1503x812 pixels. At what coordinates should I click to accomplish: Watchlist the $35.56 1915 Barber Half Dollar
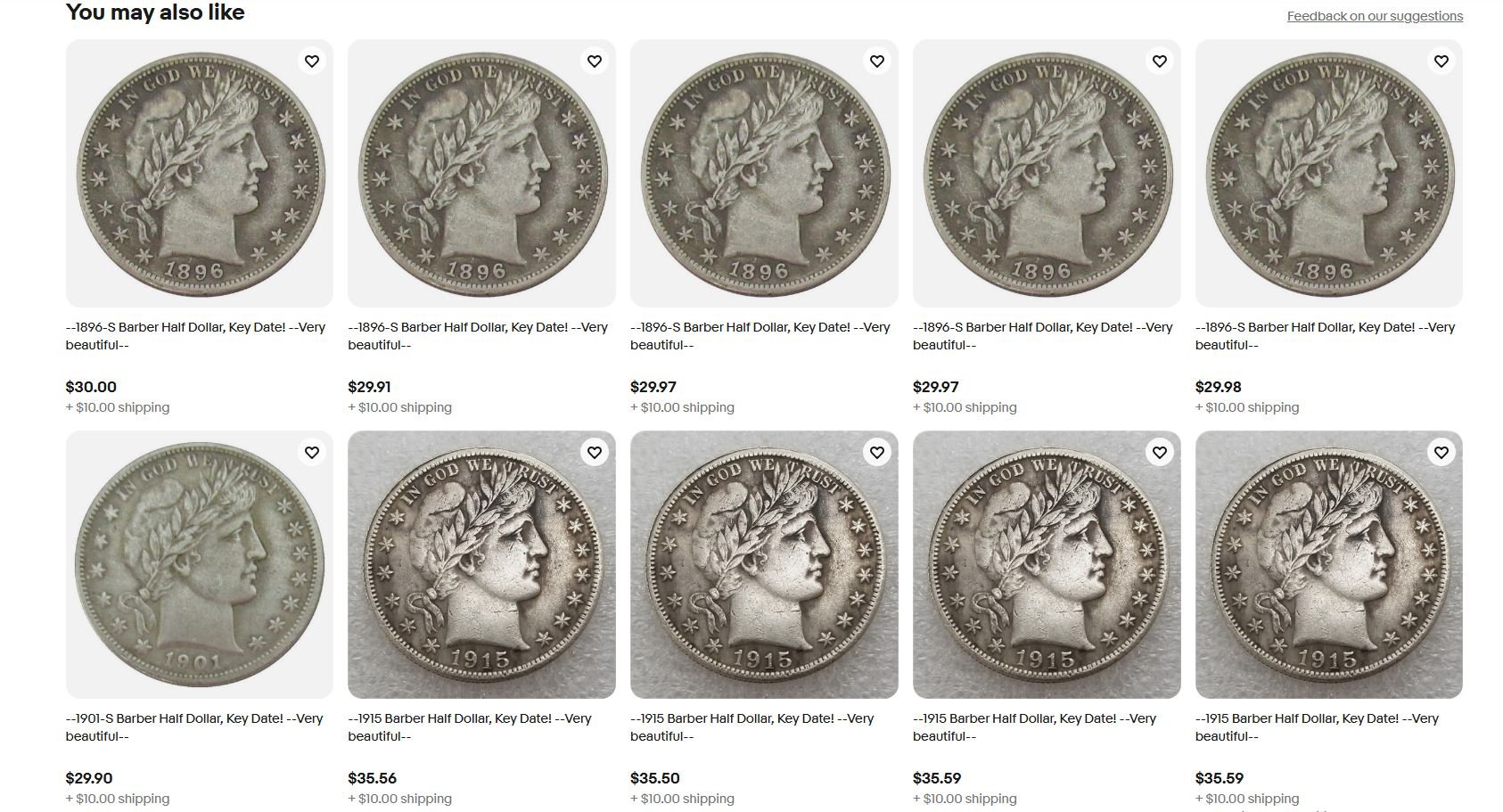(x=595, y=453)
